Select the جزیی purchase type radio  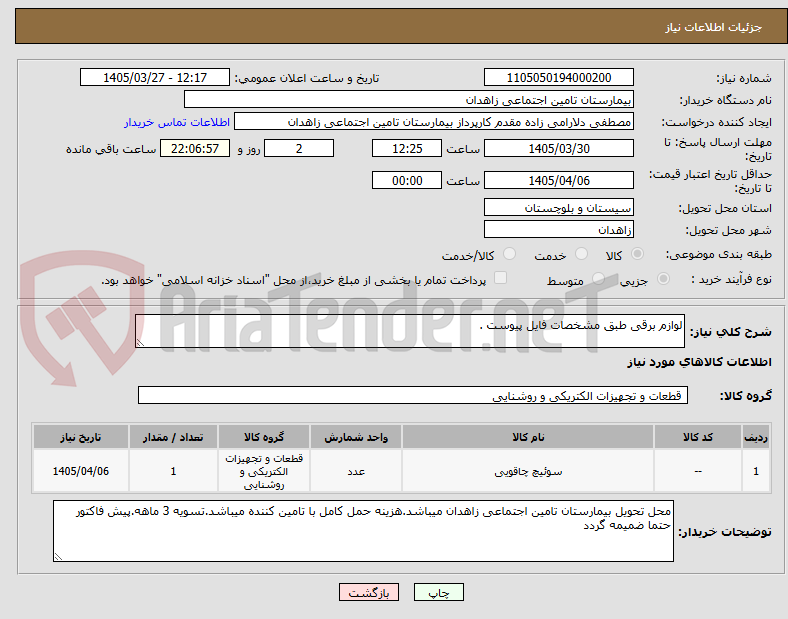click(x=663, y=279)
